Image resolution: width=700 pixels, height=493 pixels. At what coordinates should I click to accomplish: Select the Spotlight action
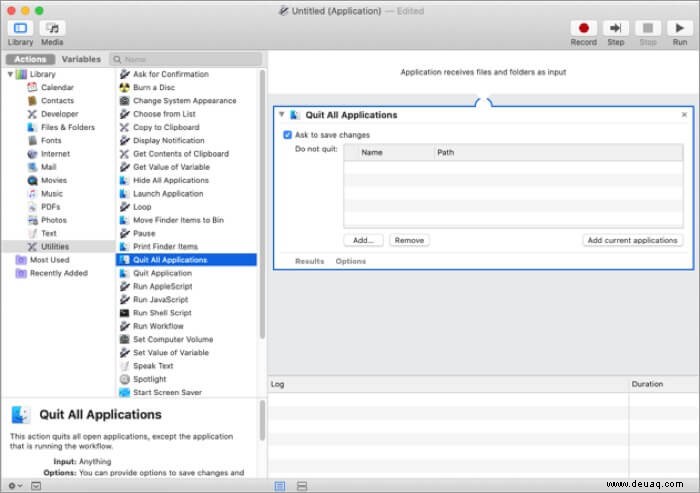149,379
